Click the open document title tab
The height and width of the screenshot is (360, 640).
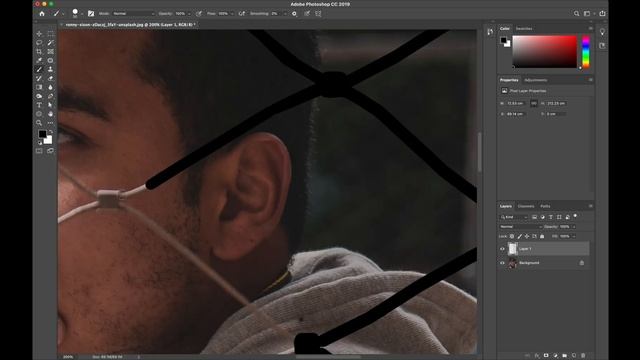[x=131, y=24]
